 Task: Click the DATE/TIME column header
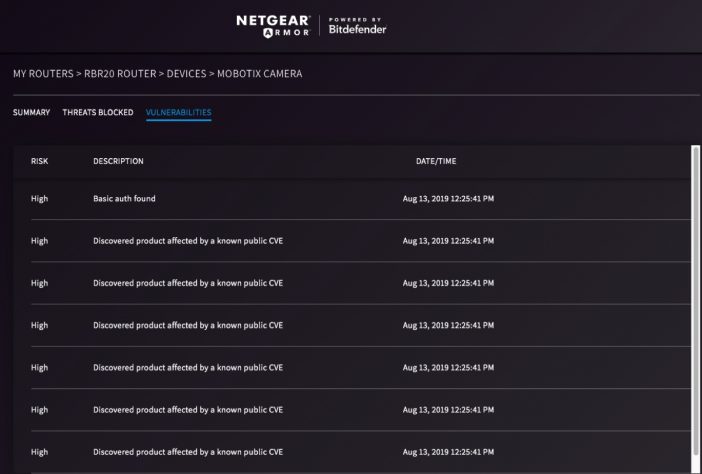(x=436, y=161)
